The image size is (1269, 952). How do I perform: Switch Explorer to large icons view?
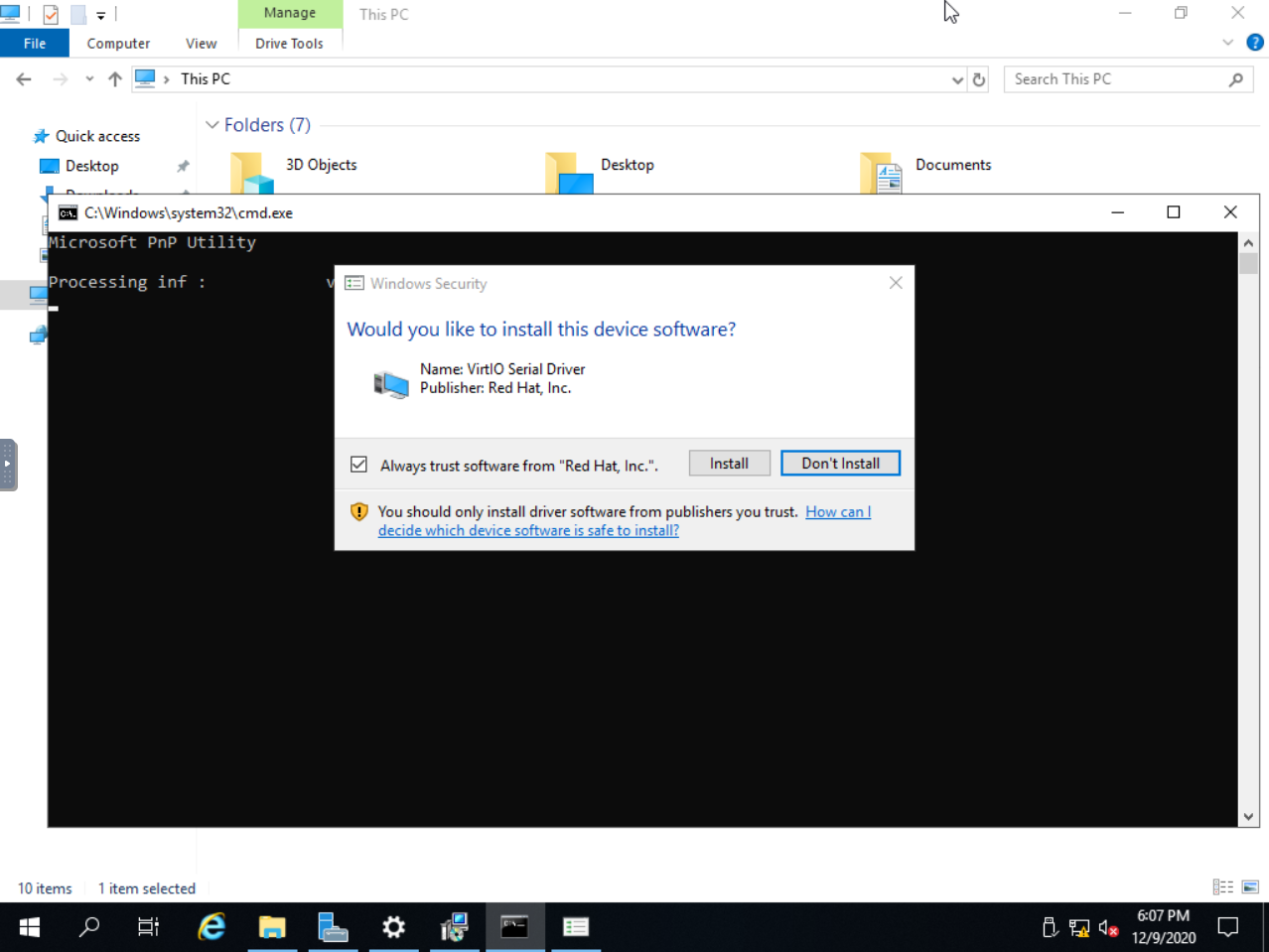1250,887
